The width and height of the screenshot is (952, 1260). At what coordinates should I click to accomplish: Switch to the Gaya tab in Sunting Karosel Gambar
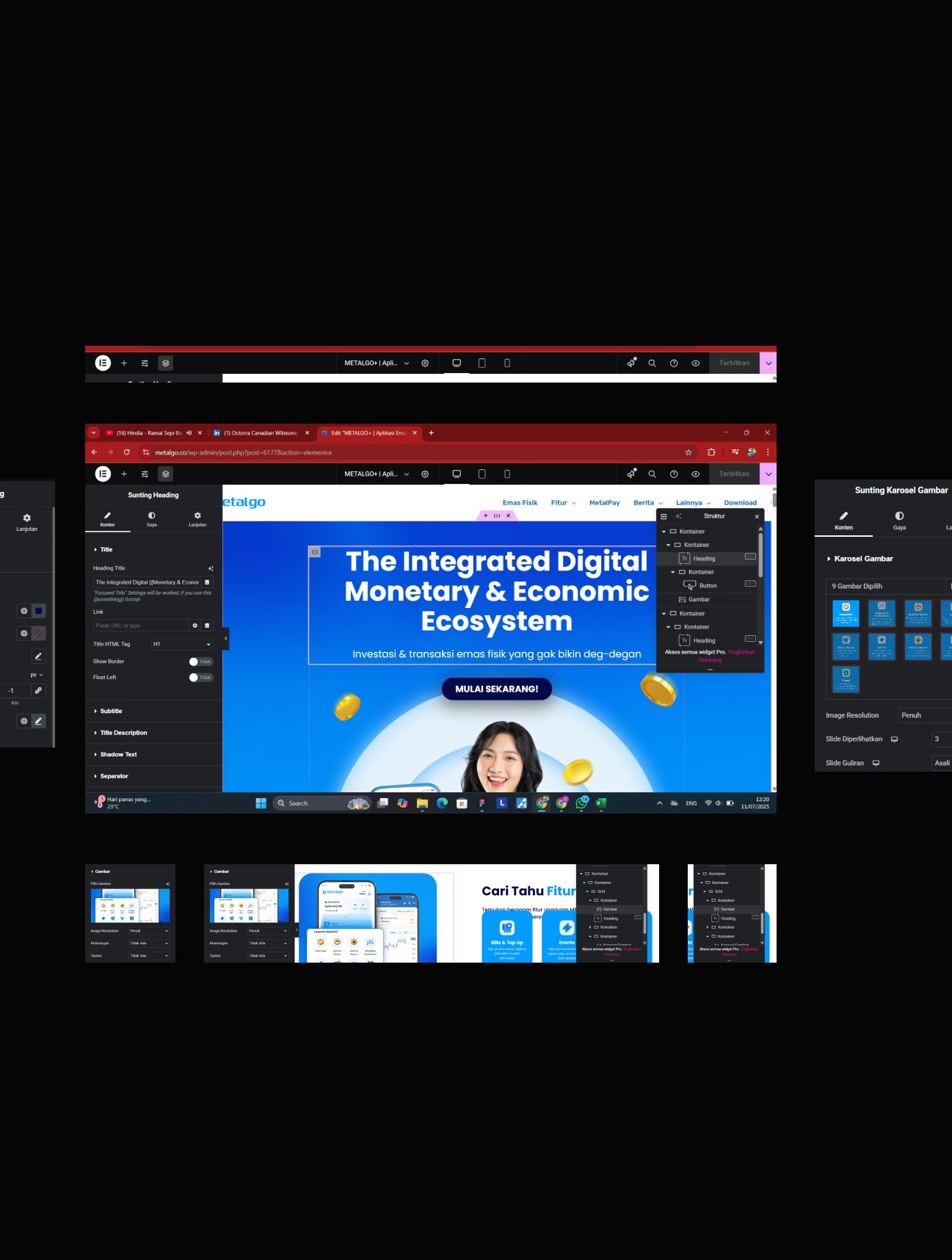click(899, 521)
